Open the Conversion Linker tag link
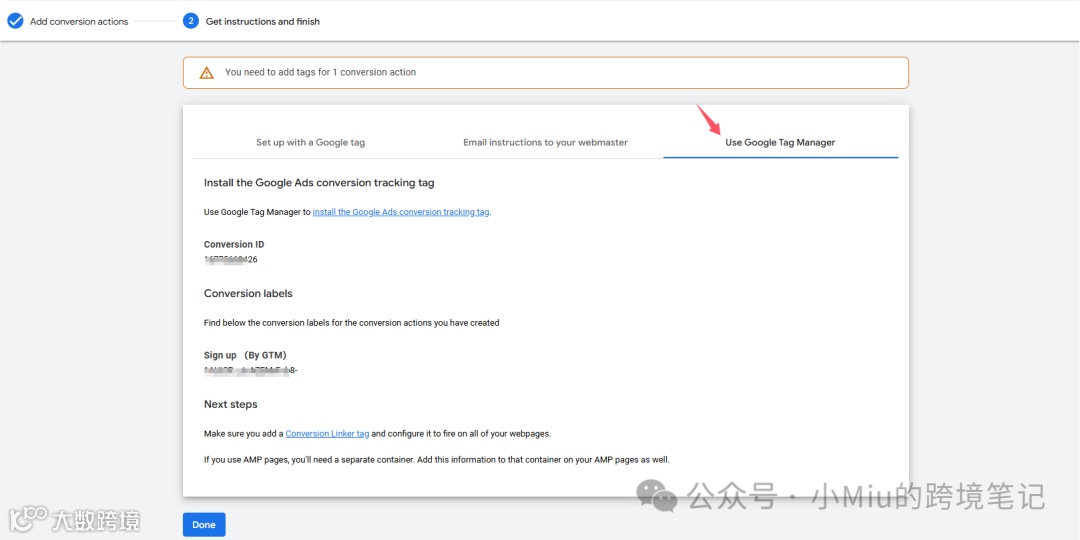Image resolution: width=1080 pixels, height=540 pixels. click(x=327, y=434)
